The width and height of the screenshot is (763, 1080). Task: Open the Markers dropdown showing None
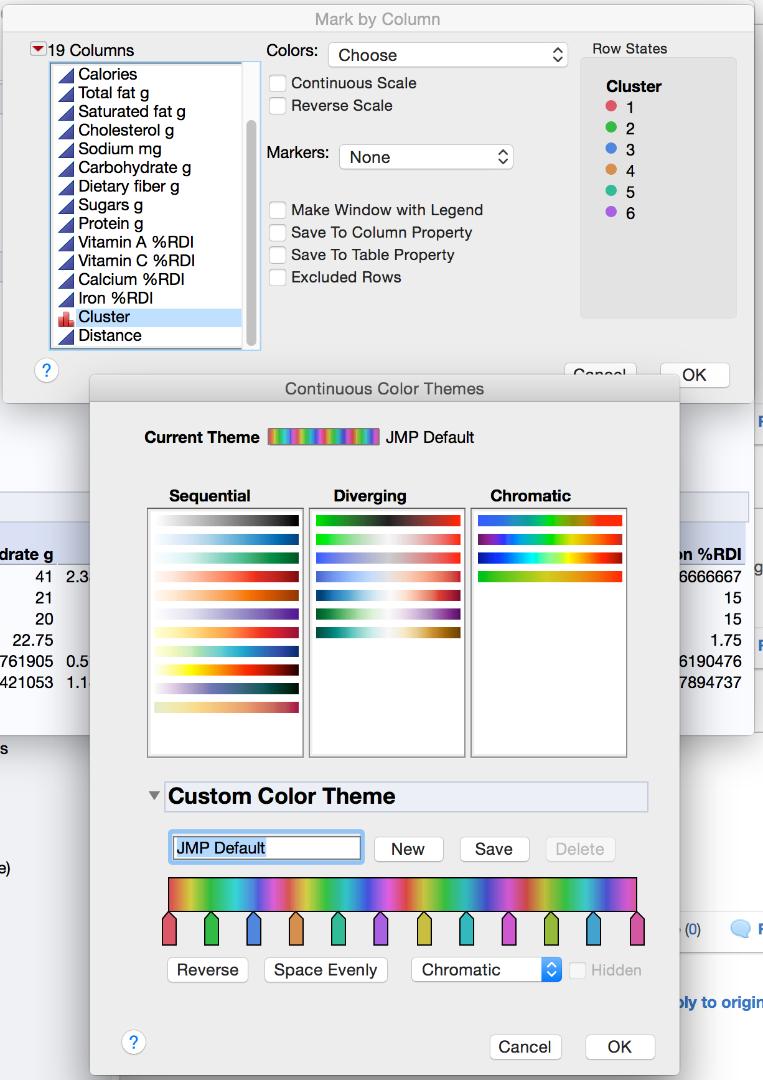tap(427, 157)
